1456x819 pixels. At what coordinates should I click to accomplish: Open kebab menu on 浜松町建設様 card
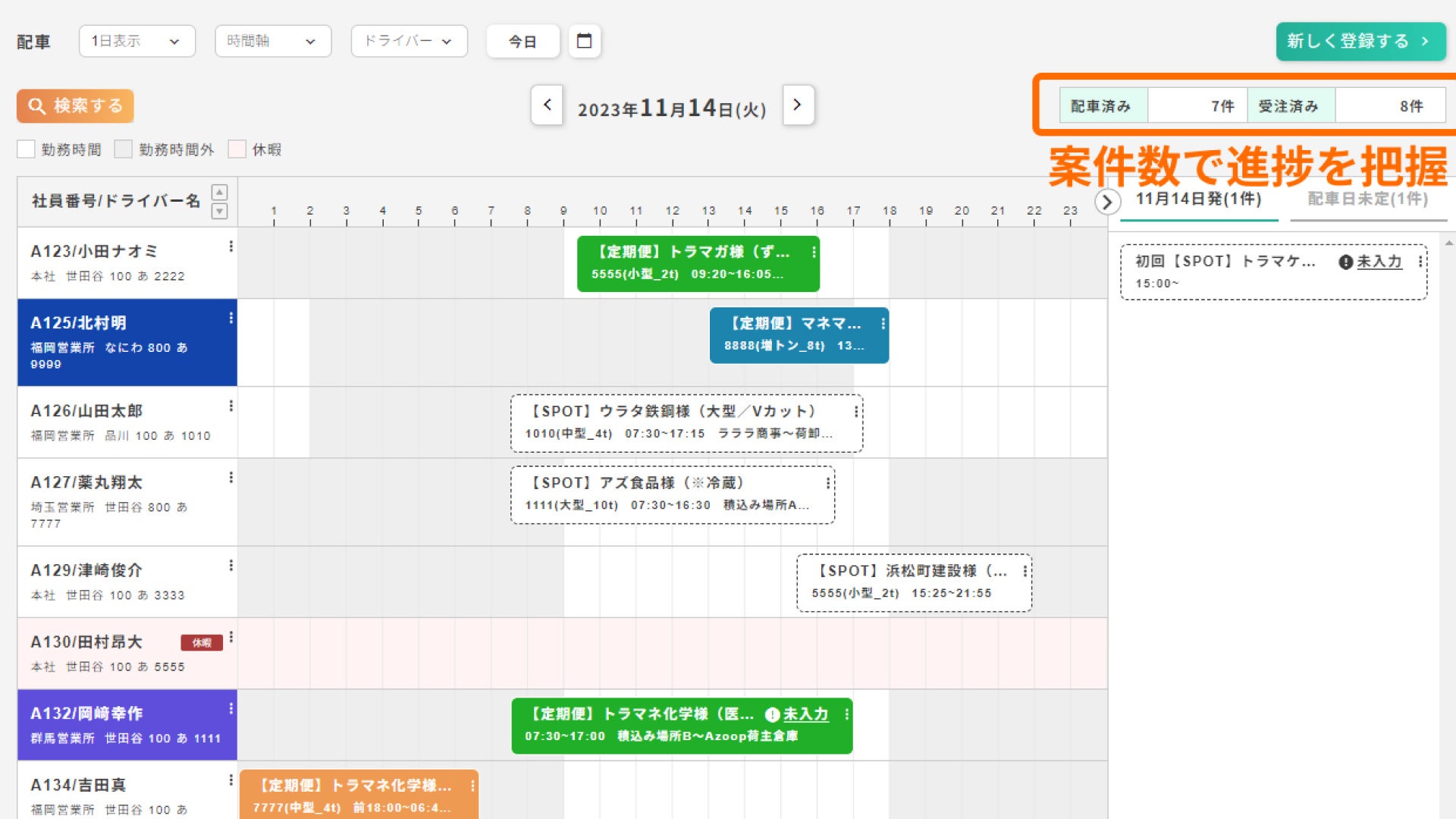[1025, 571]
